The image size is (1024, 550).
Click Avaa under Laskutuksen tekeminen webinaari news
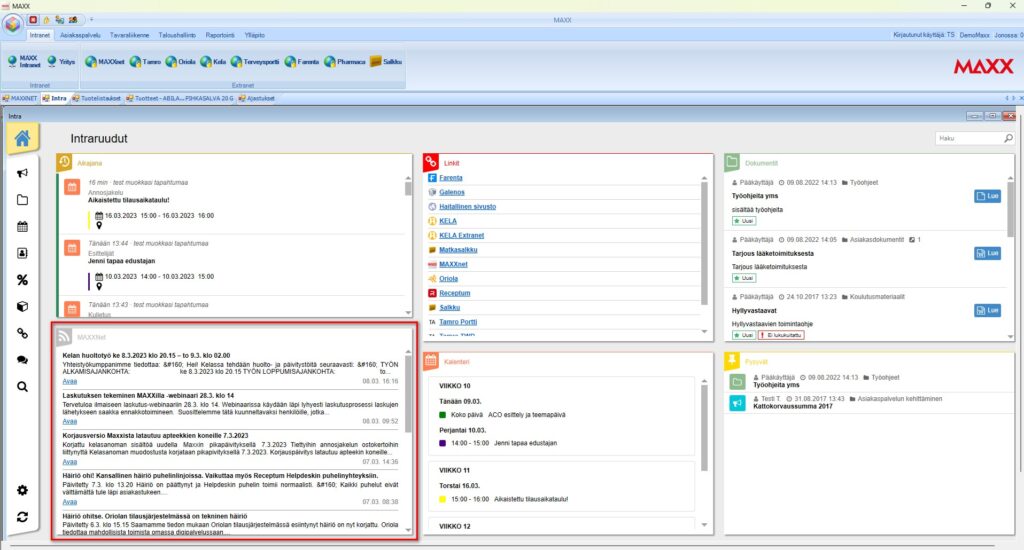(70, 421)
